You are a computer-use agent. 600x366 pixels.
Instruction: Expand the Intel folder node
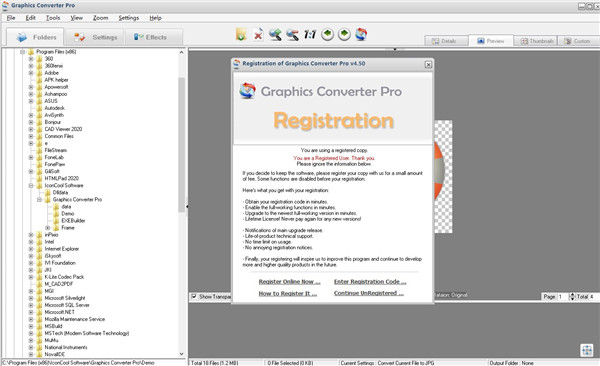tap(31, 242)
